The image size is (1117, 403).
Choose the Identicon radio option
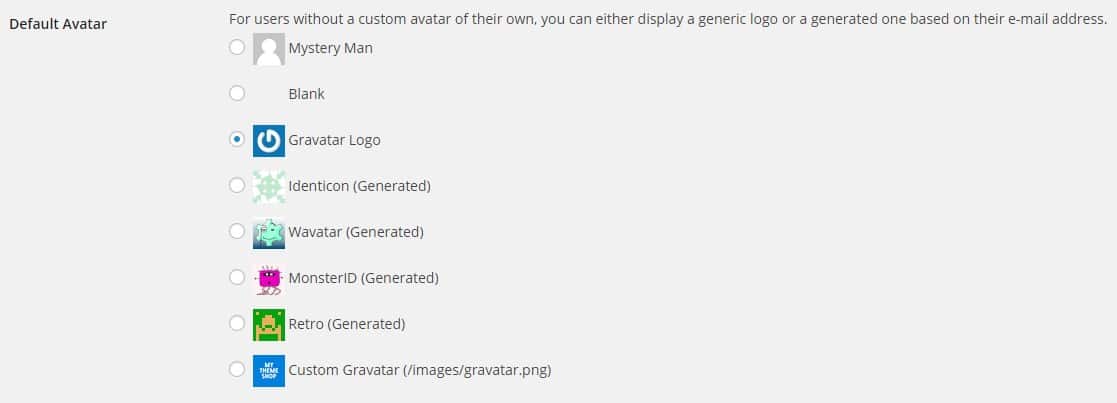(x=237, y=185)
